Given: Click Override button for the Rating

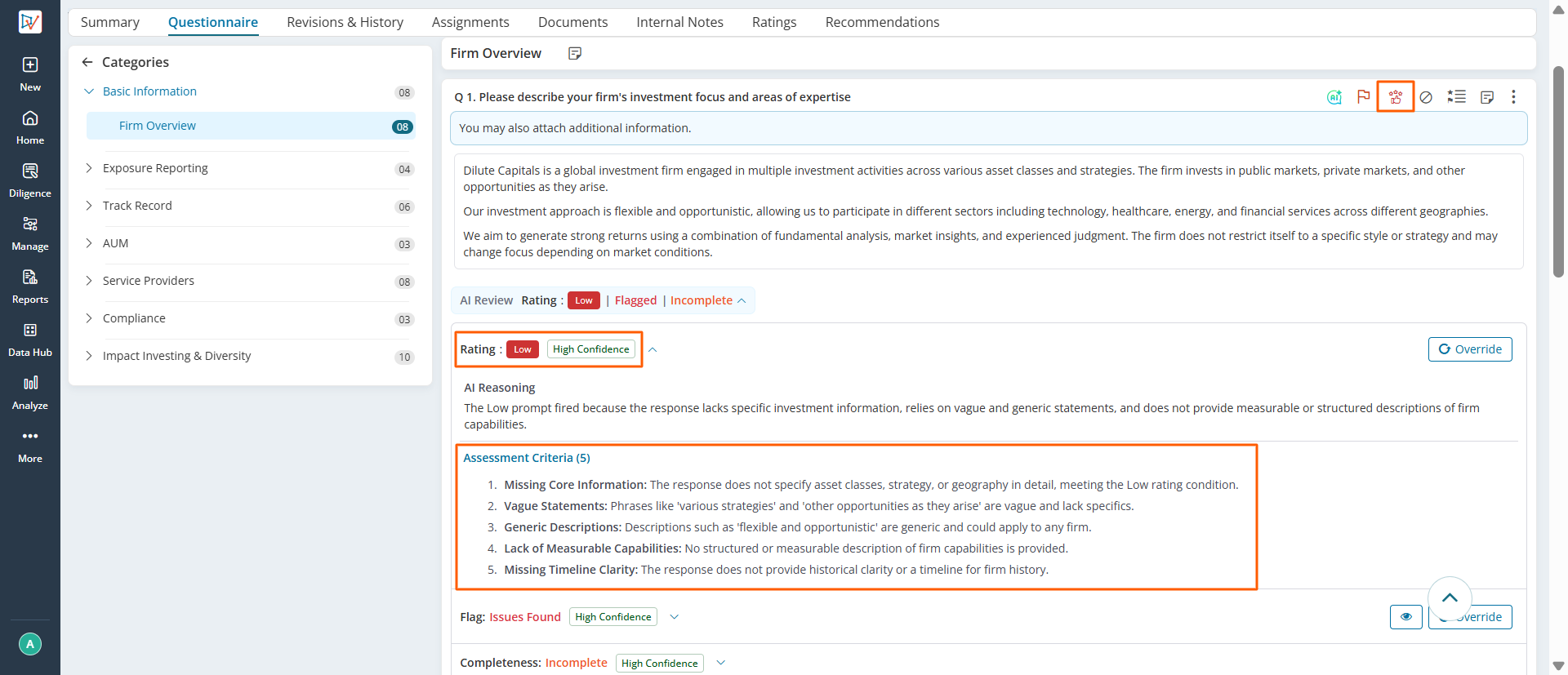Looking at the screenshot, I should [1470, 349].
